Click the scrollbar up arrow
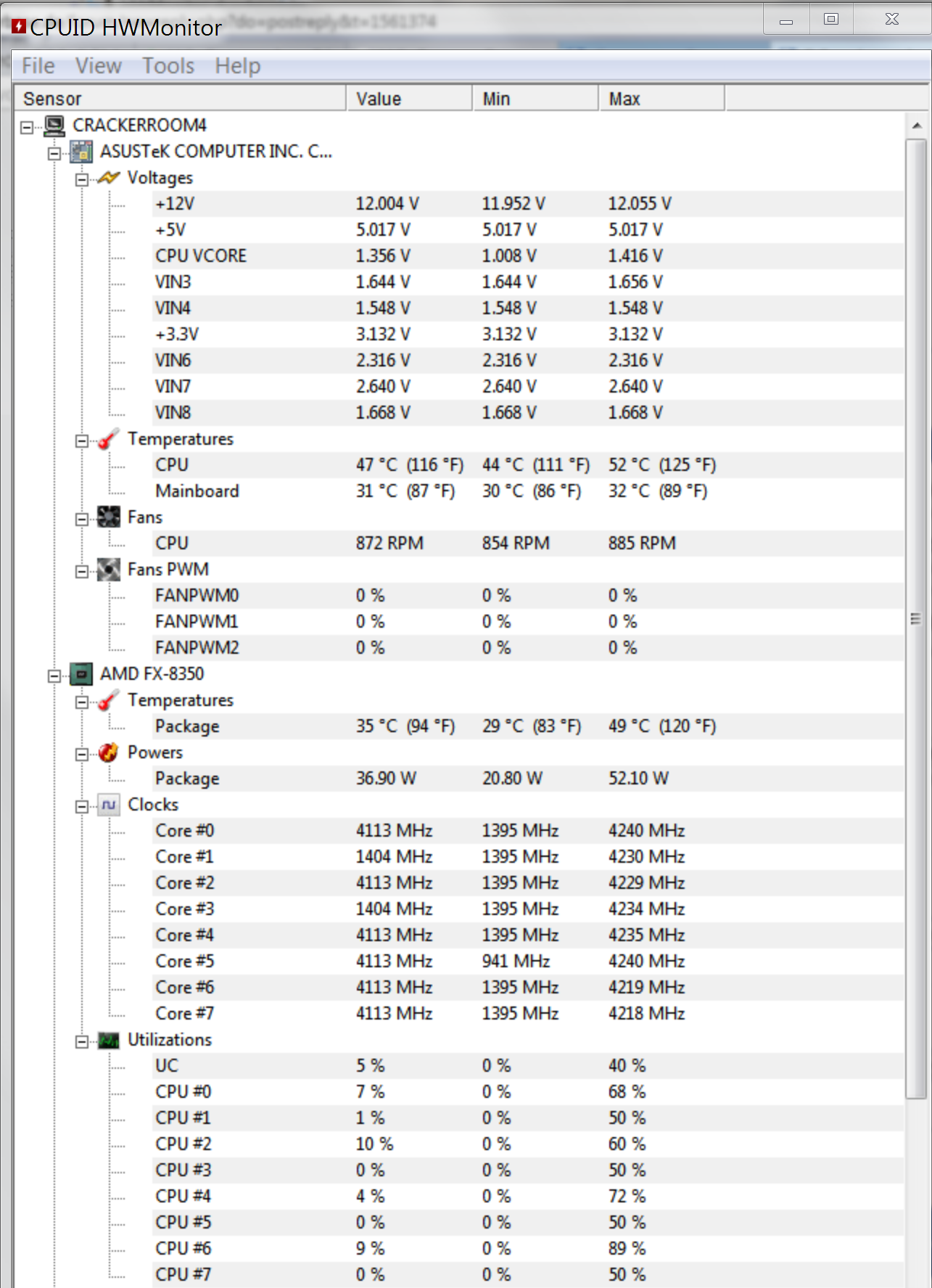Viewport: 932px width, 1288px height. tap(917, 126)
